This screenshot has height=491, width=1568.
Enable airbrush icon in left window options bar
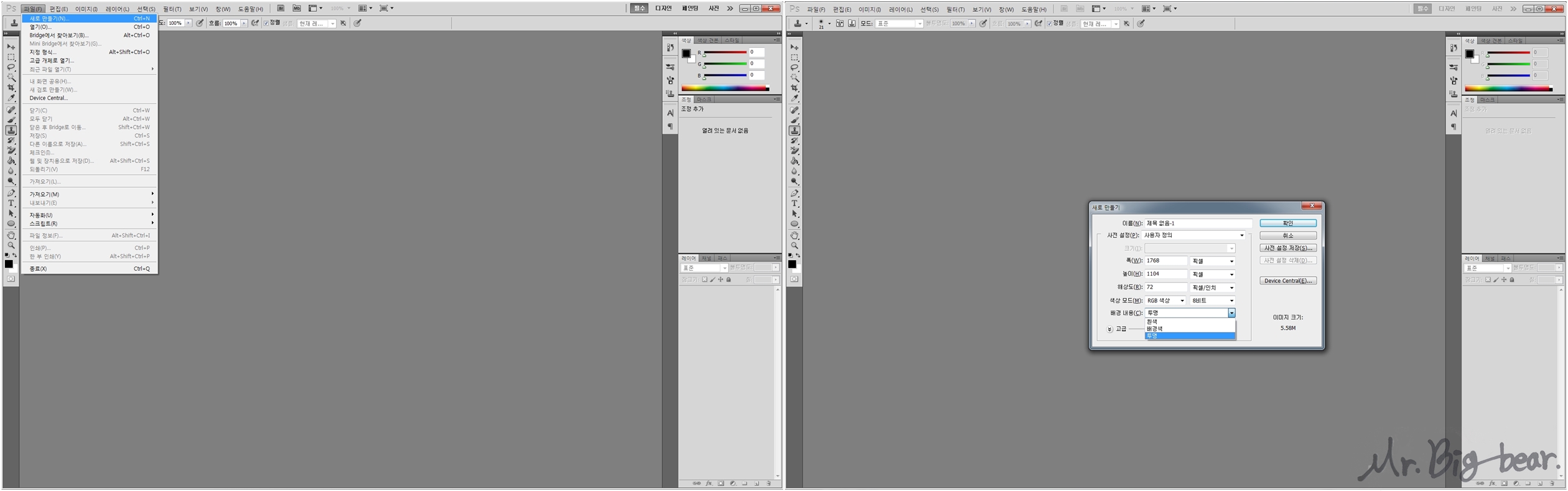[x=255, y=23]
